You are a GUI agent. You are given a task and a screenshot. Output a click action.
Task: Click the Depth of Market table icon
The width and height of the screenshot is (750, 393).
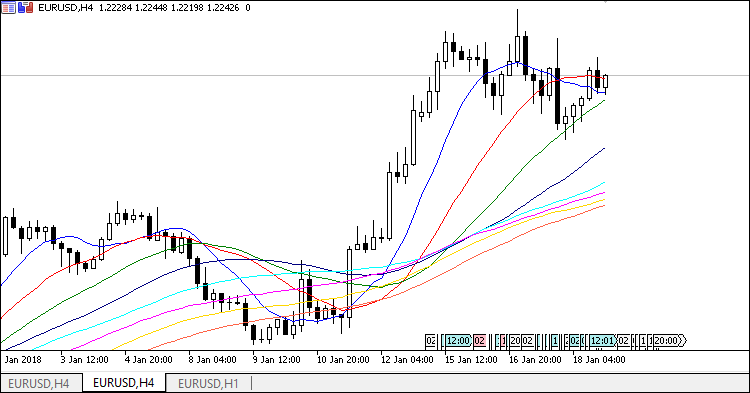pos(9,7)
